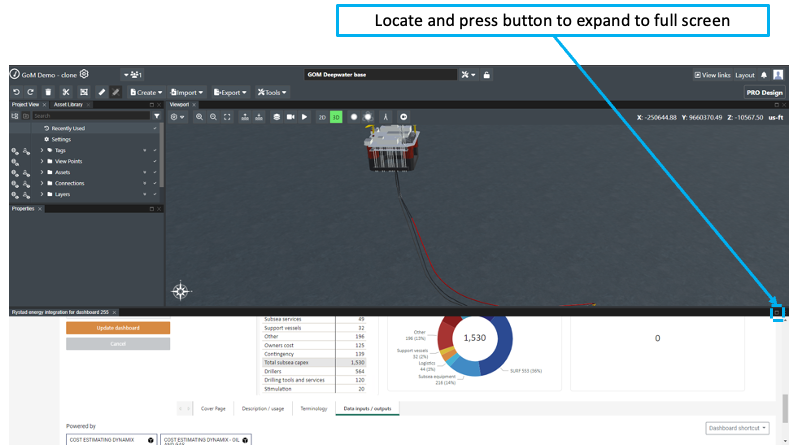Toggle the solid sphere shading mode
The image size is (794, 445).
(354, 117)
